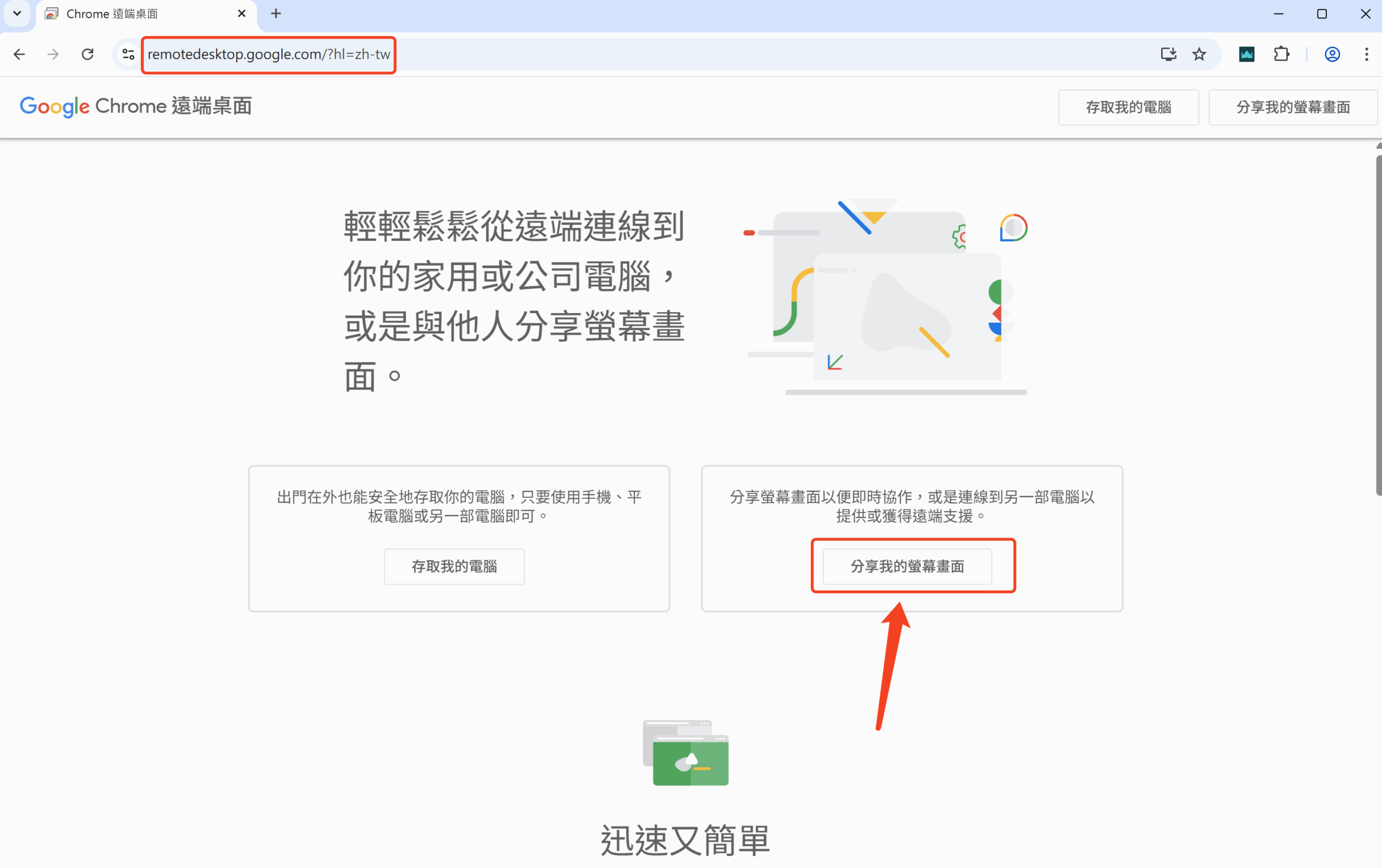Click the install app icon in address bar
Viewport: 1382px width, 868px height.
[1169, 55]
